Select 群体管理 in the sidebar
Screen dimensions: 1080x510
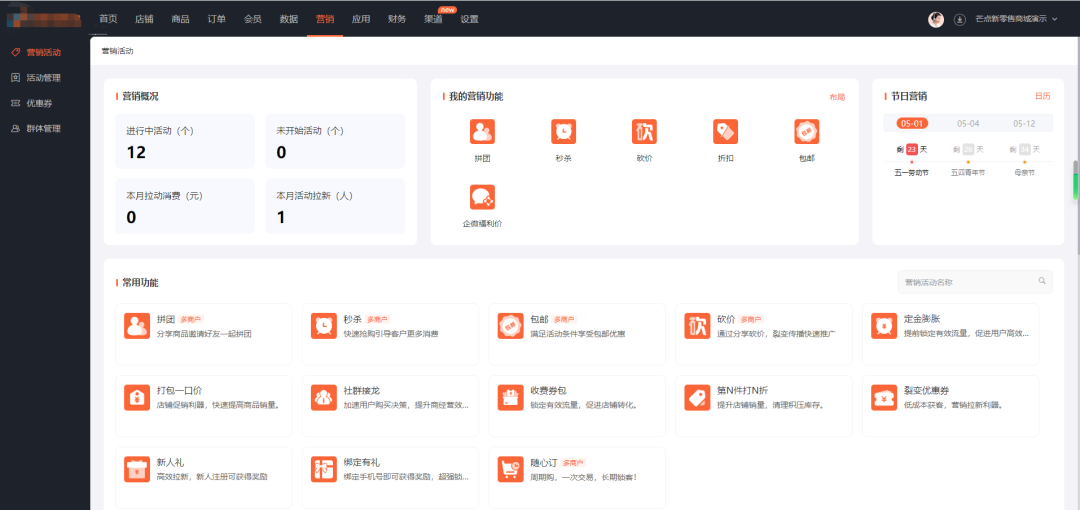tap(44, 129)
